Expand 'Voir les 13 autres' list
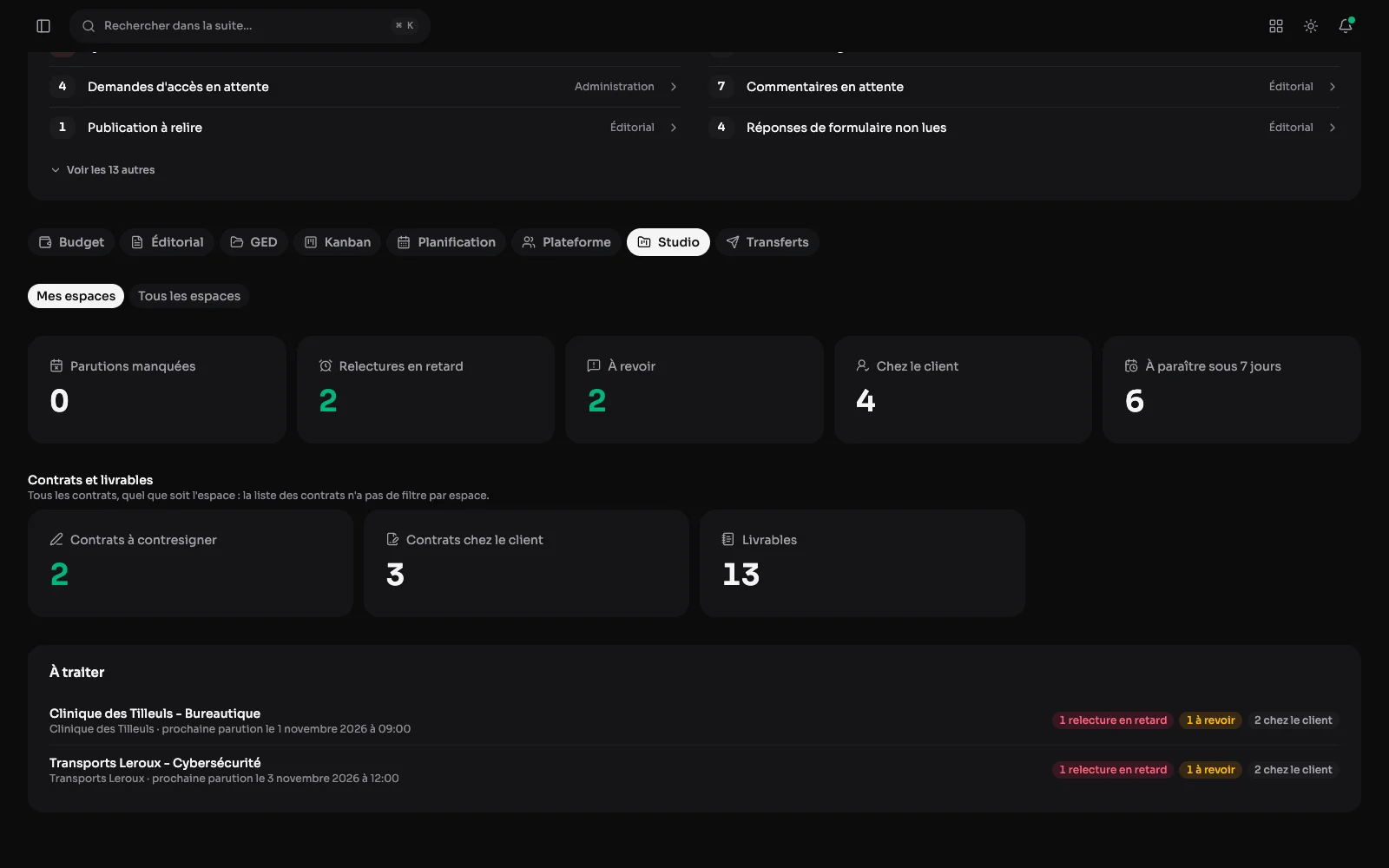Screen dimensions: 1389x868 coord(102,170)
